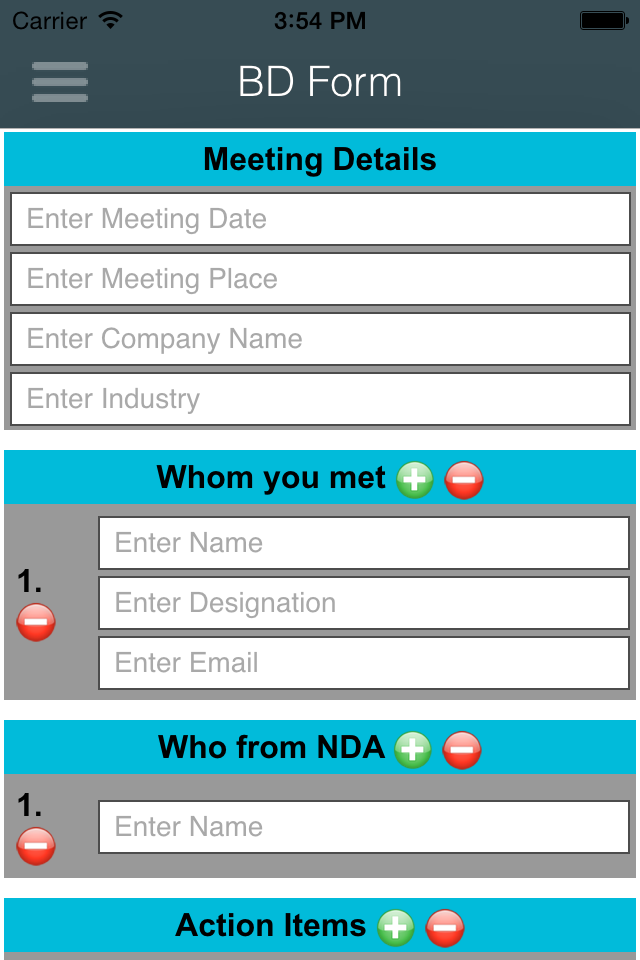Delete entry 1 under Who from NDA
The width and height of the screenshot is (640, 960).
click(36, 846)
